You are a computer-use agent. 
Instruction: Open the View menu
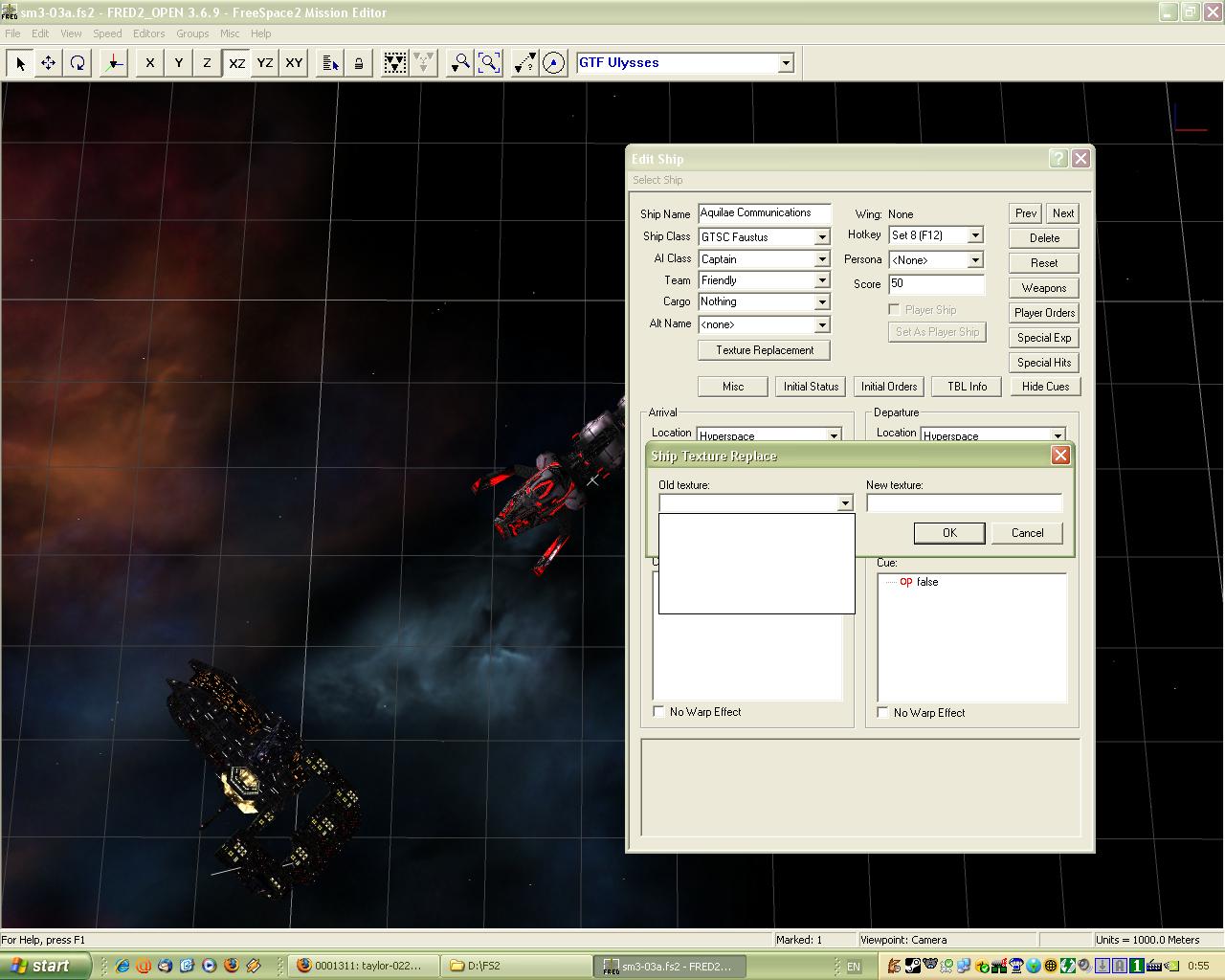point(71,33)
